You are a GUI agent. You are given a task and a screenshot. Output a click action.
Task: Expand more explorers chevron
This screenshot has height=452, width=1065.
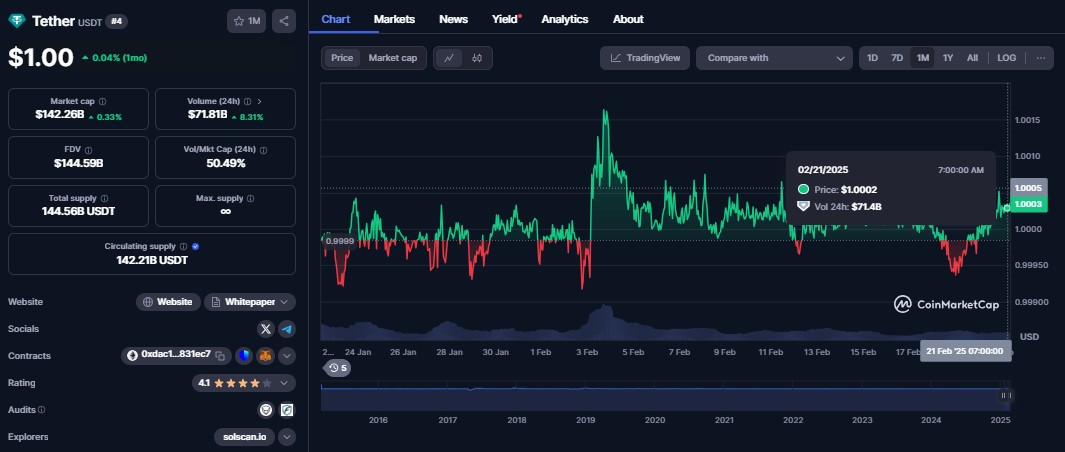[287, 437]
